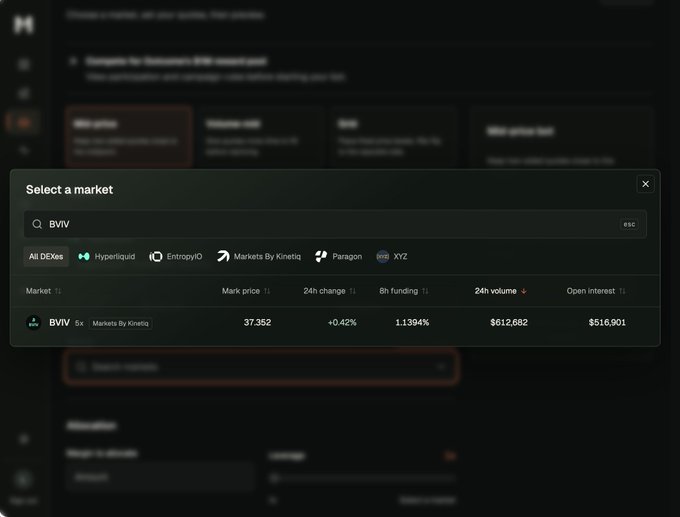This screenshot has width=680, height=517.
Task: Open the blurred search markets dropdown behind dialog
Action: tap(261, 367)
